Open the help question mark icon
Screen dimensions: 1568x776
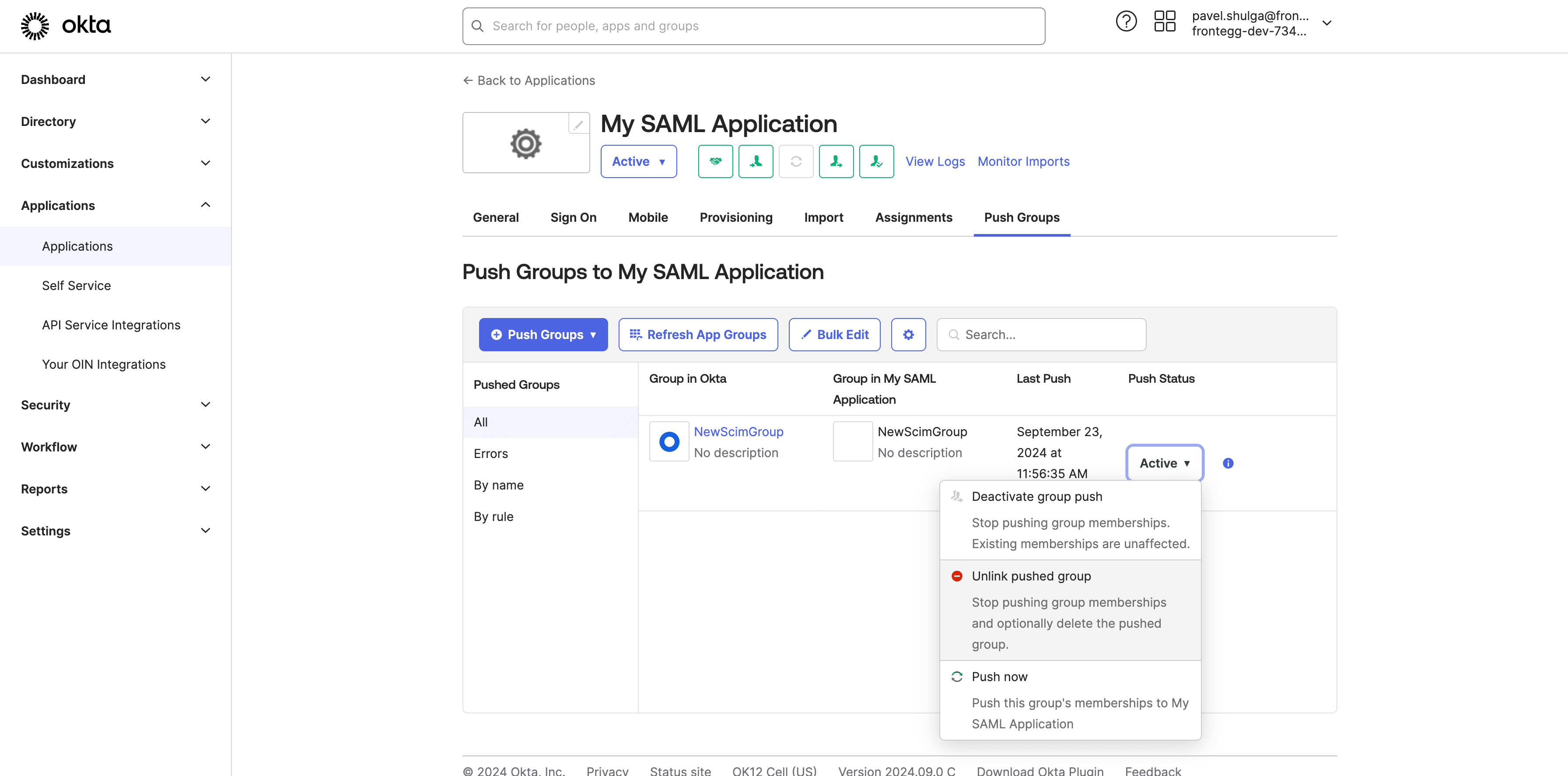pyautogui.click(x=1126, y=22)
